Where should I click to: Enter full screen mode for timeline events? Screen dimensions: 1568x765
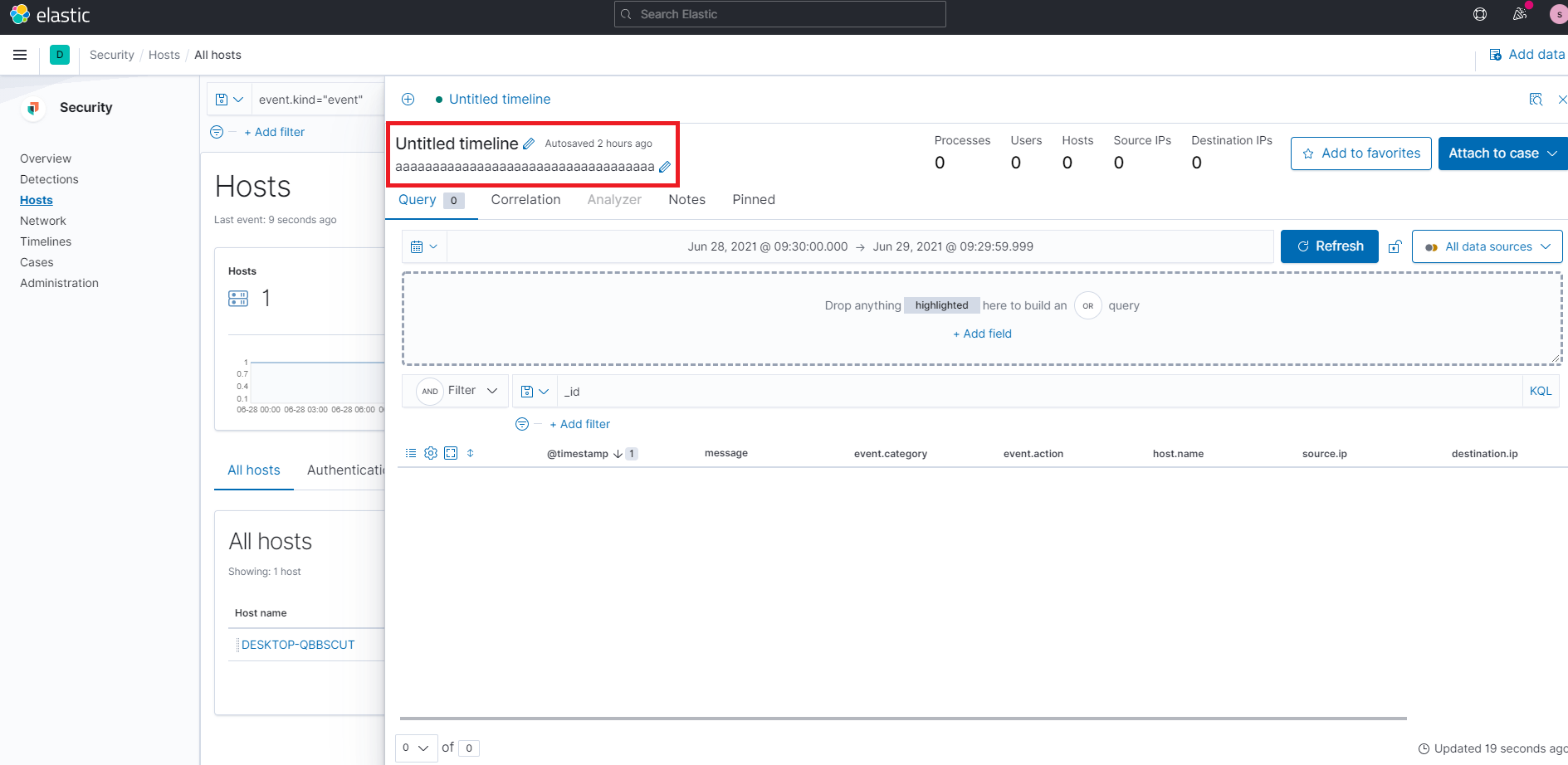pos(451,453)
